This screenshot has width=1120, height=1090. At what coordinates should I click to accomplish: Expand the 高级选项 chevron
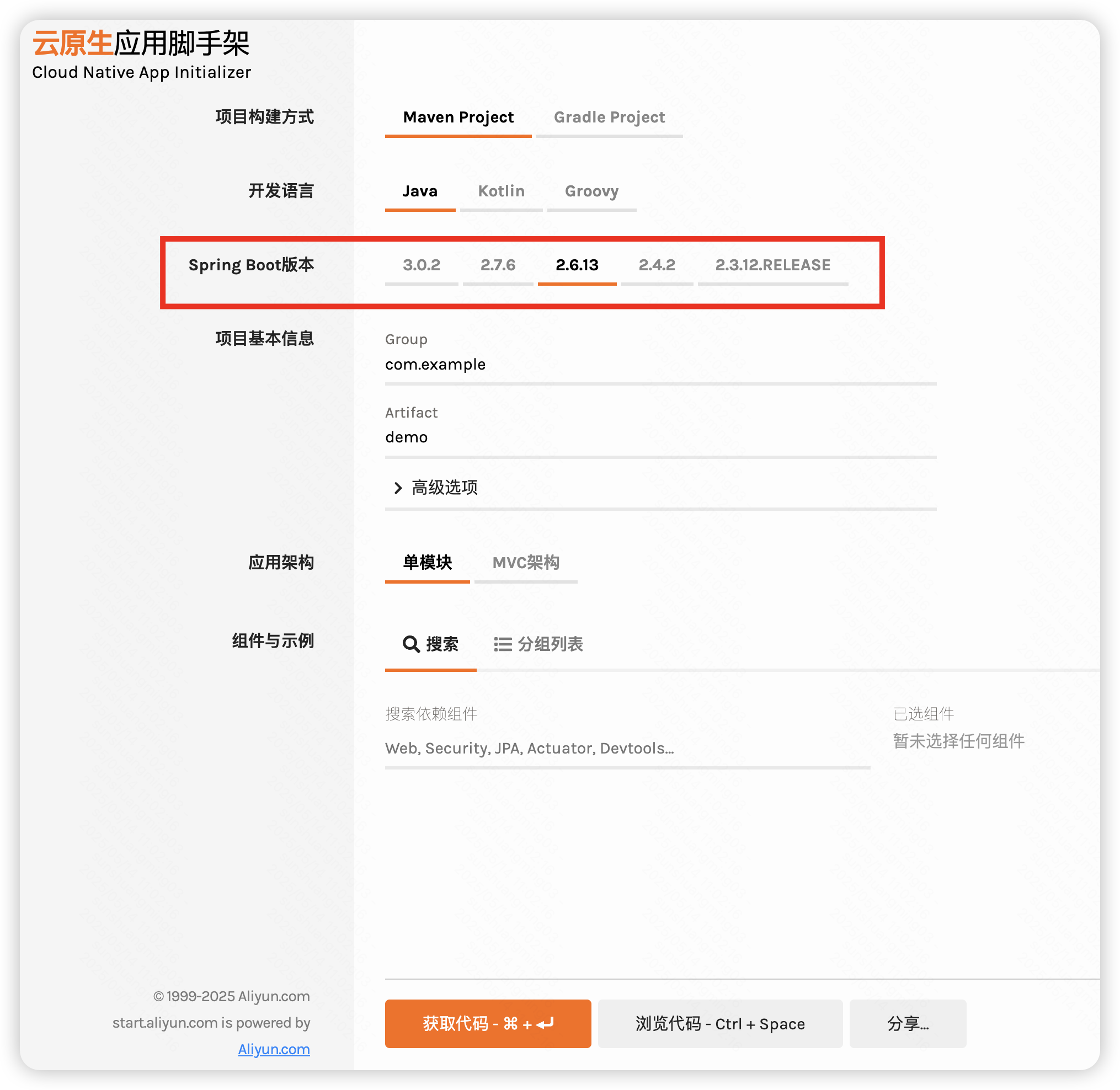(x=398, y=488)
